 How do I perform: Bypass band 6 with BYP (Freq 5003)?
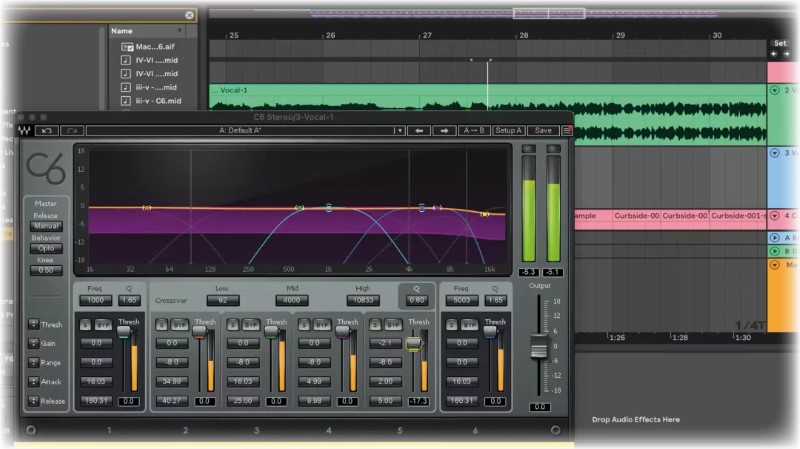[x=469, y=325]
